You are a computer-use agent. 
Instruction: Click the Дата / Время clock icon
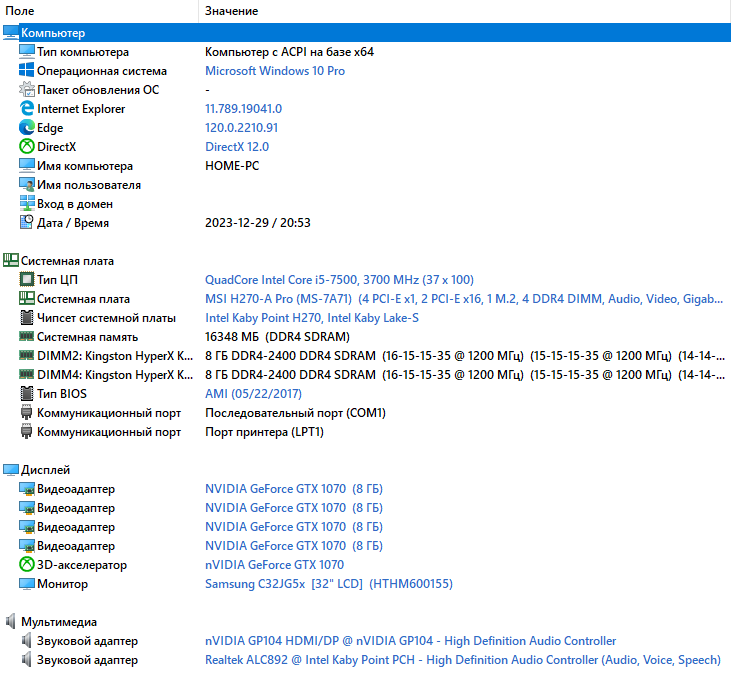pos(26,222)
